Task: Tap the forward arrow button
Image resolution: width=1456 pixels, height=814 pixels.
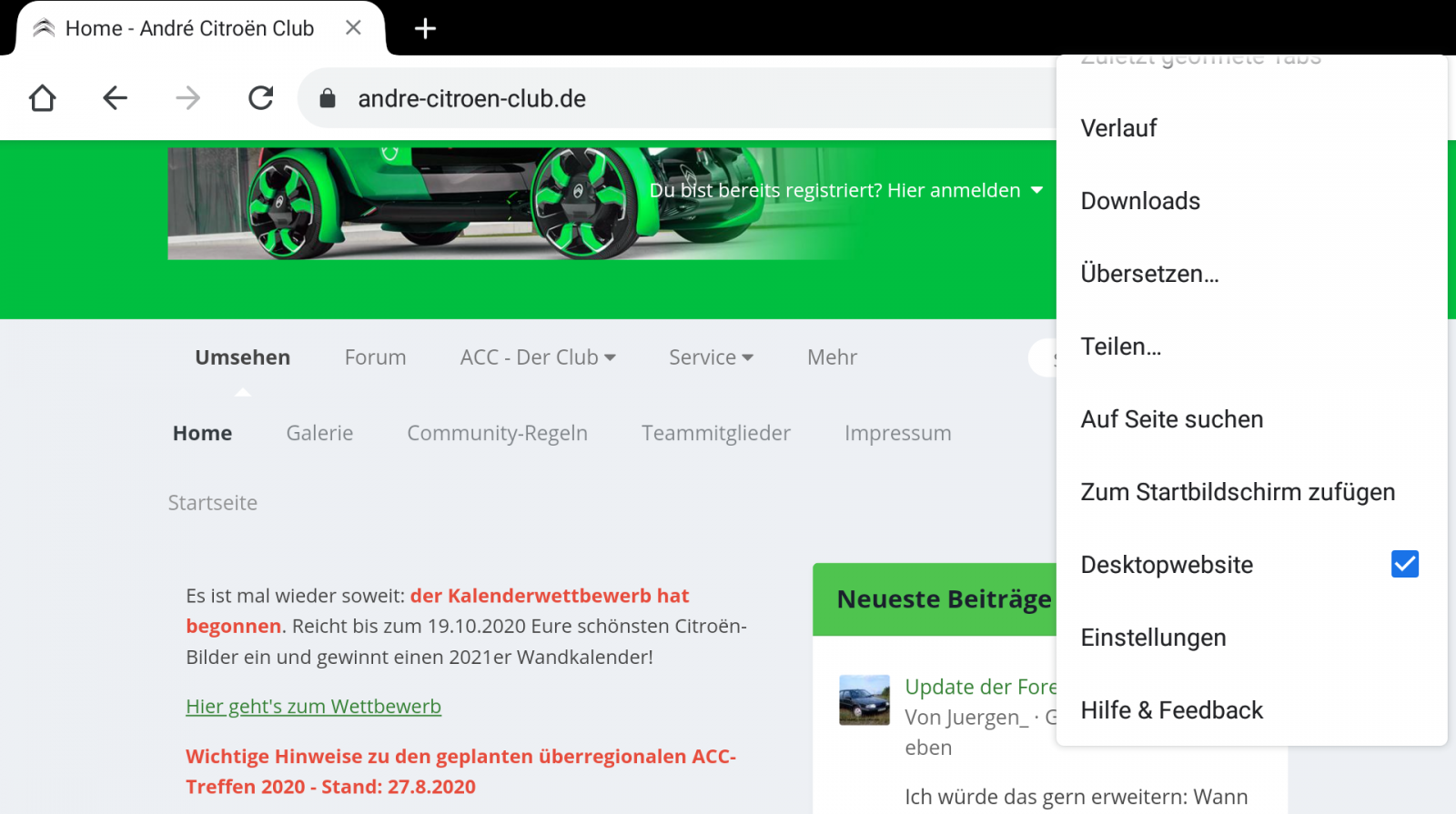Action: (187, 98)
